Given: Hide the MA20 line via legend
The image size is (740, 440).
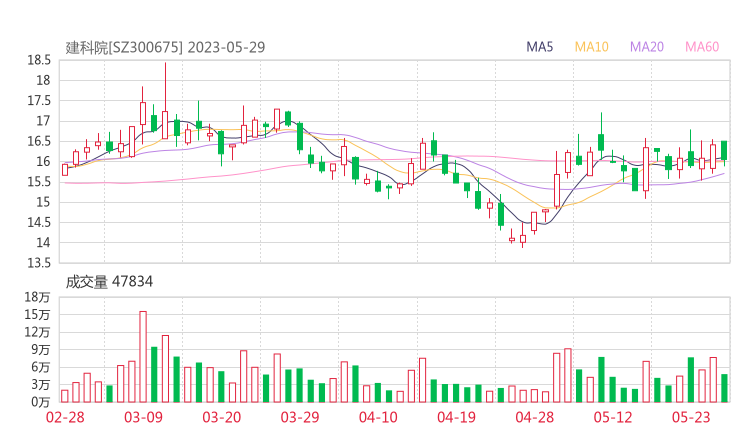Looking at the screenshot, I should coord(647,47).
